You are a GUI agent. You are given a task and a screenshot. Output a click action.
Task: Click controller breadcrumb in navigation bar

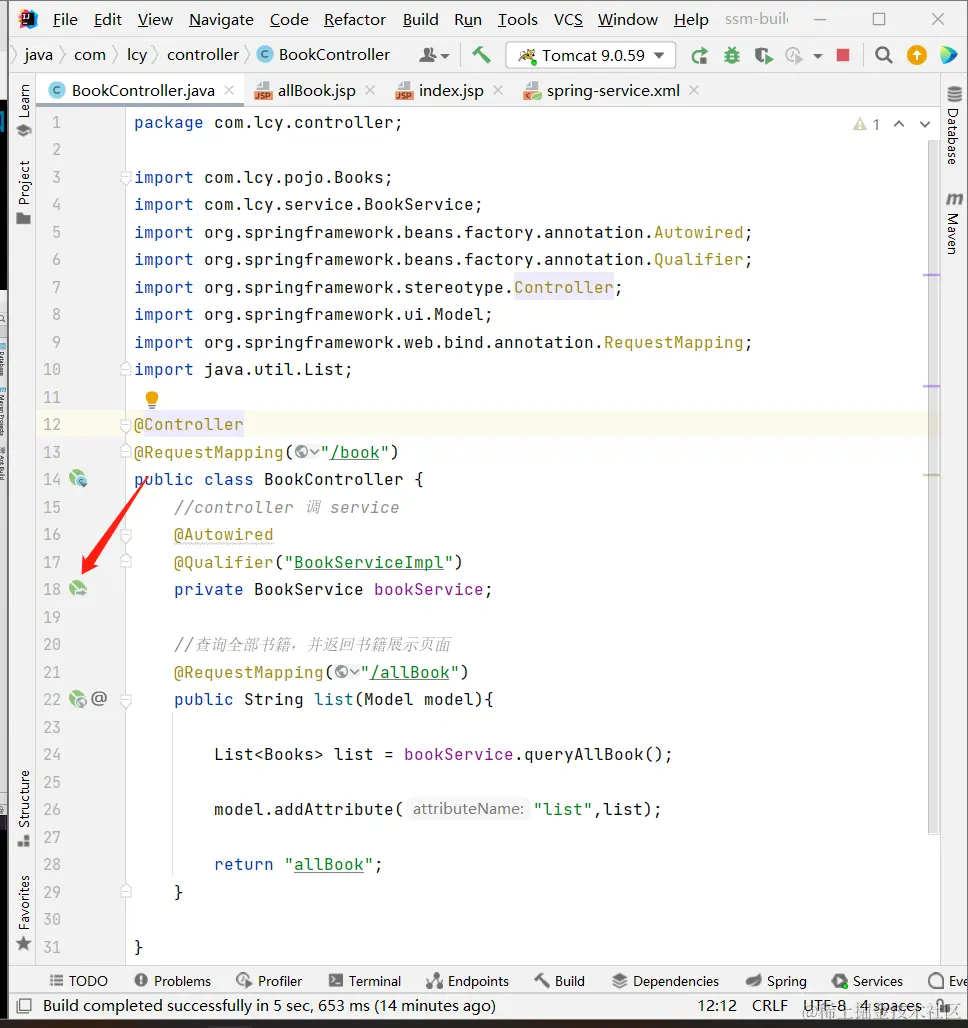tap(203, 54)
